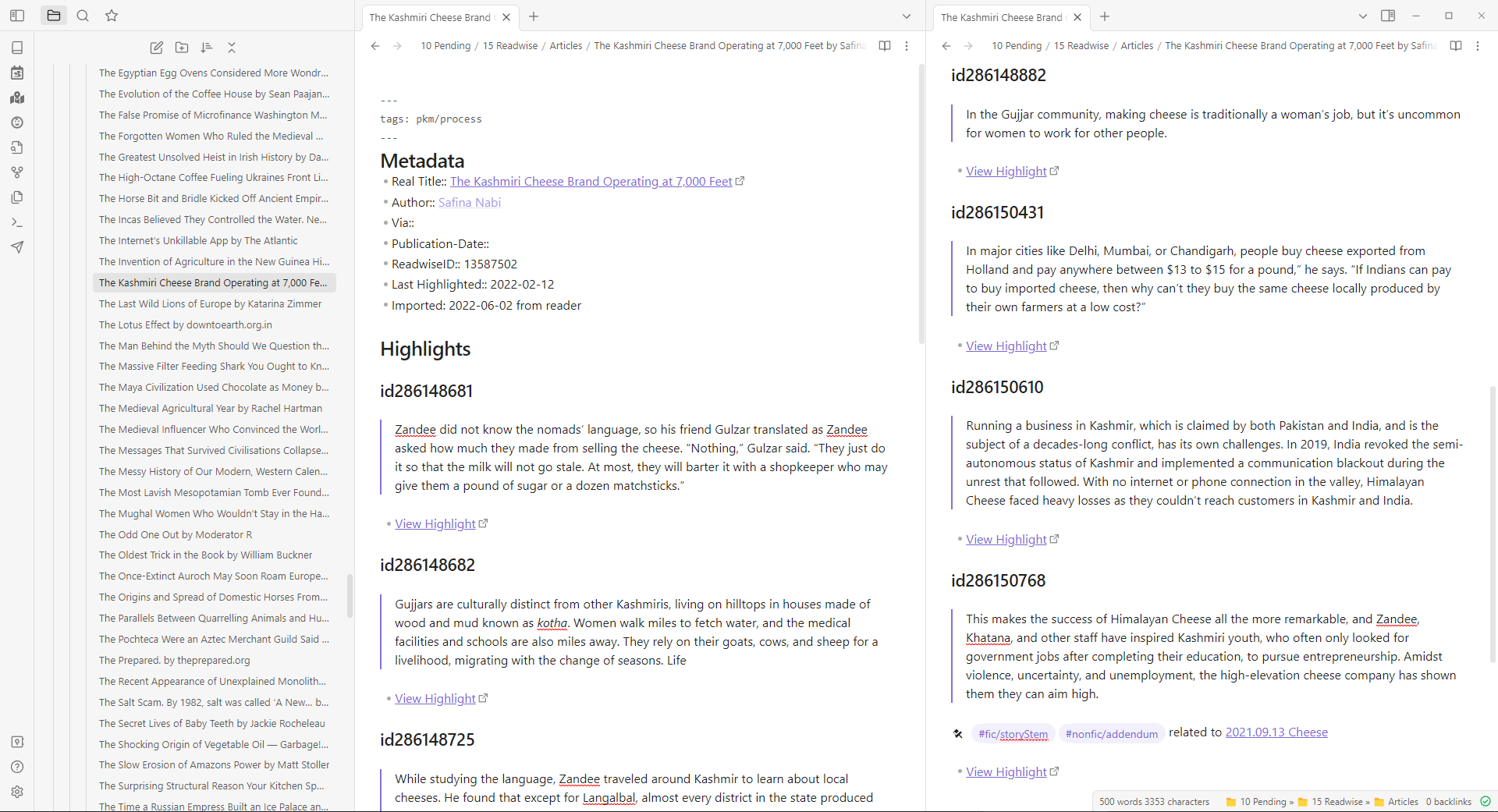Open the Safina Nabi author link
This screenshot has height=812, width=1498.
click(470, 203)
